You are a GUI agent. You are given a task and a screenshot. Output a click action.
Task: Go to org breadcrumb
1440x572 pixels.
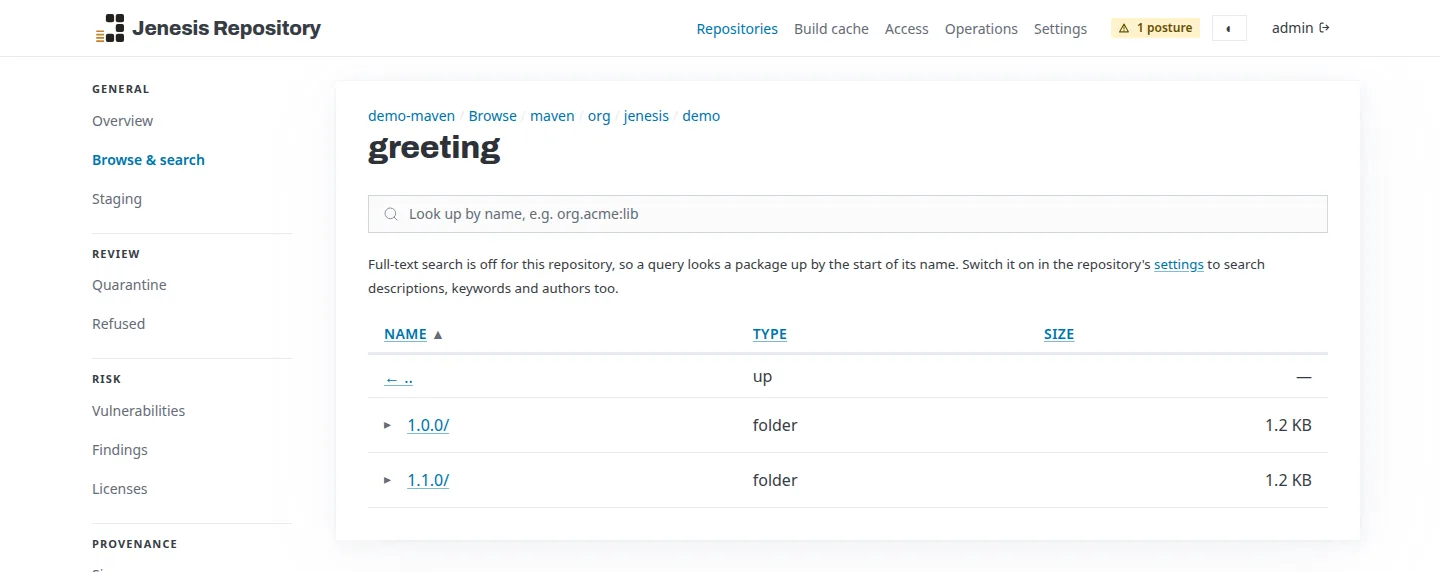(599, 116)
